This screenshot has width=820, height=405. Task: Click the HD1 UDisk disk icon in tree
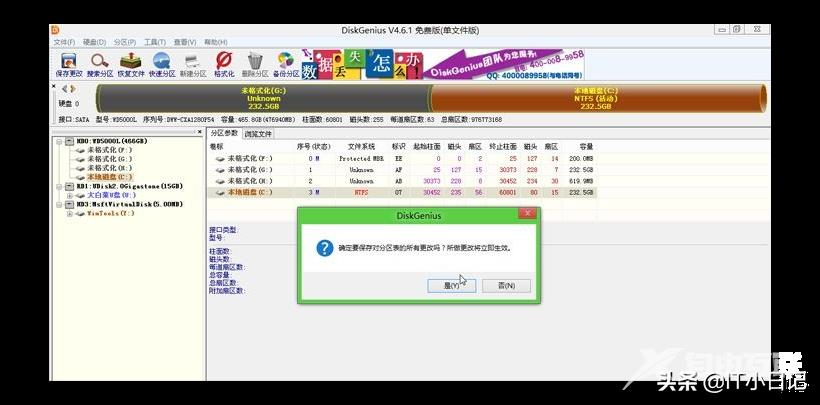point(69,186)
